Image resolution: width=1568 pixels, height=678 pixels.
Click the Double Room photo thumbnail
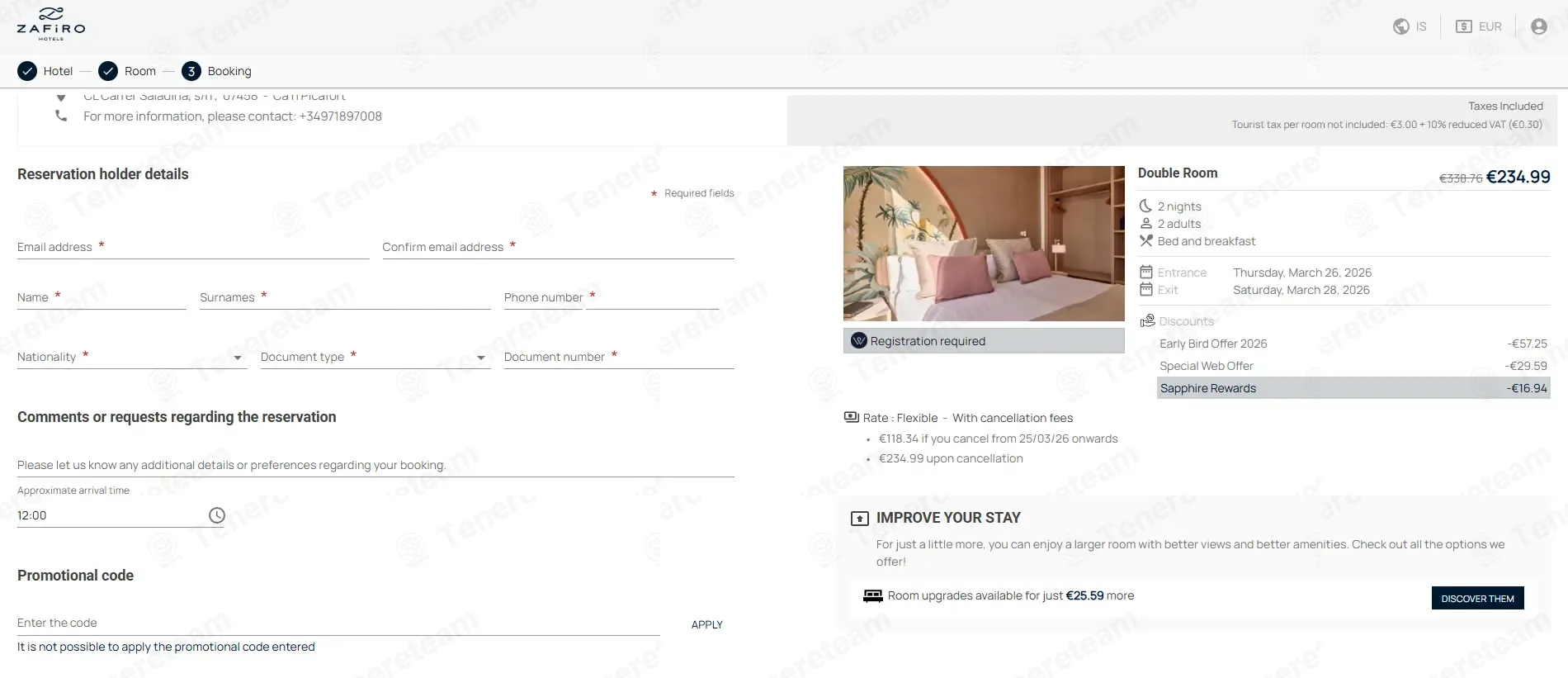click(x=984, y=244)
